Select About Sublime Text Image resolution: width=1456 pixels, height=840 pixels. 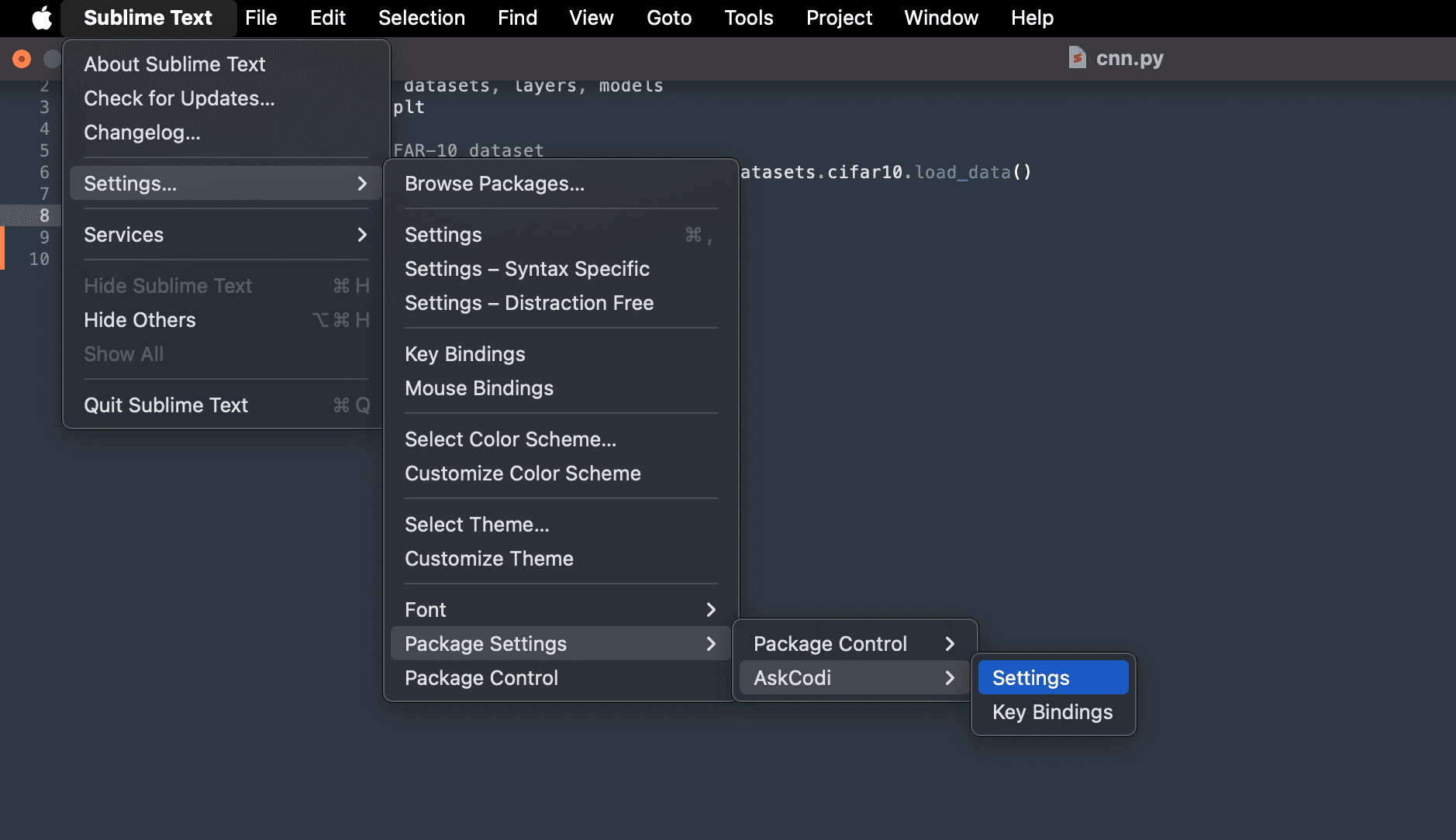click(225, 64)
